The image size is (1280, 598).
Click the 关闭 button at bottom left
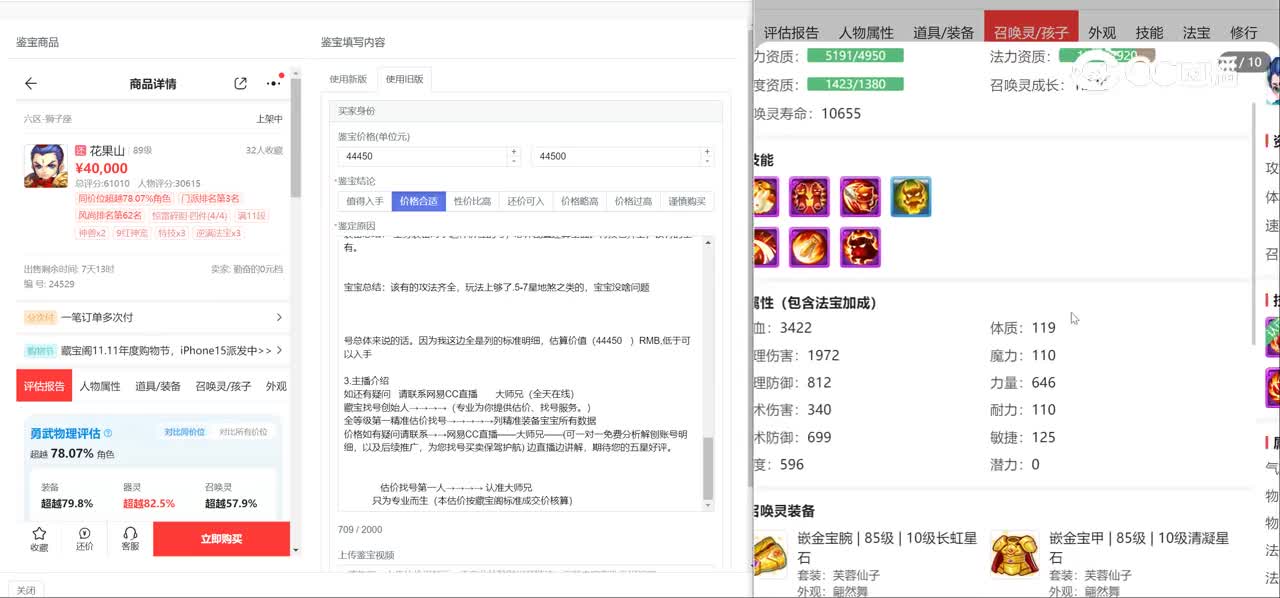click(27, 590)
